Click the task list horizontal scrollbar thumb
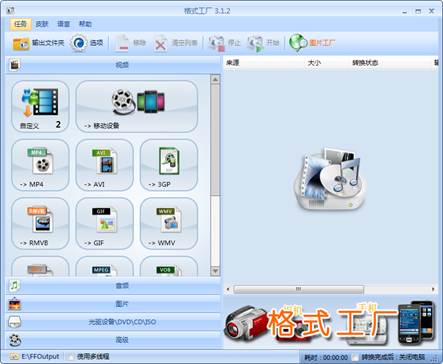This screenshot has height=364, width=443. 299,289
